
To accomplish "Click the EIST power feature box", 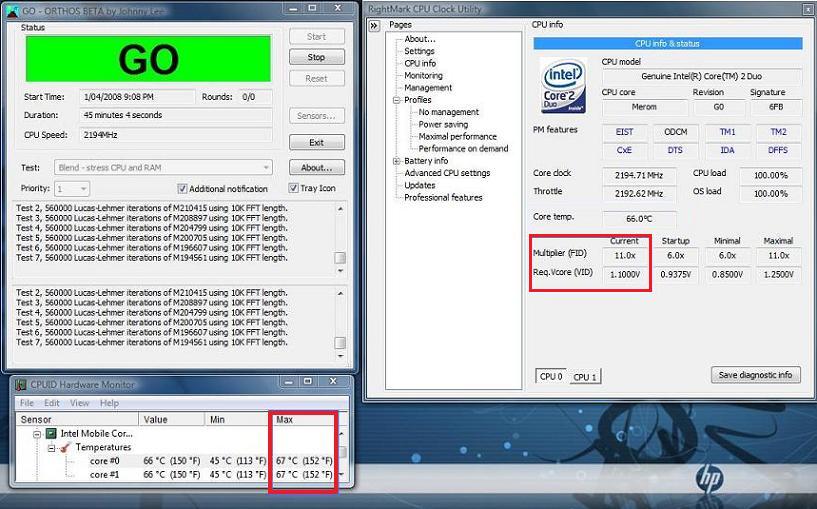I will [x=624, y=132].
